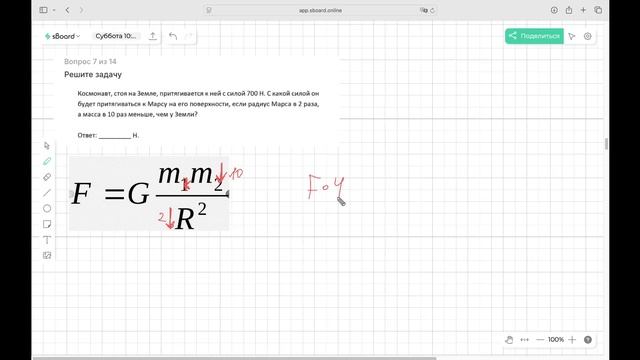Open browser downloads
The width and height of the screenshot is (640, 360).
pos(554,10)
